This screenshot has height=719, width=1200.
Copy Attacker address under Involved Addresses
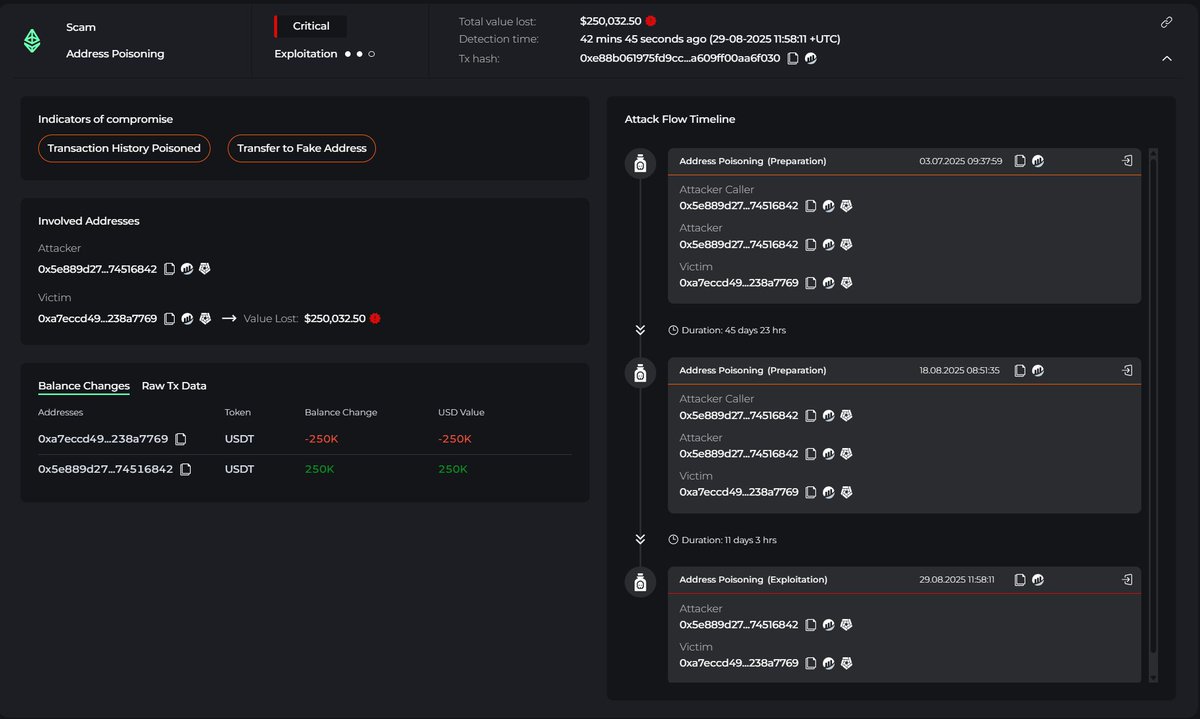[x=170, y=269]
